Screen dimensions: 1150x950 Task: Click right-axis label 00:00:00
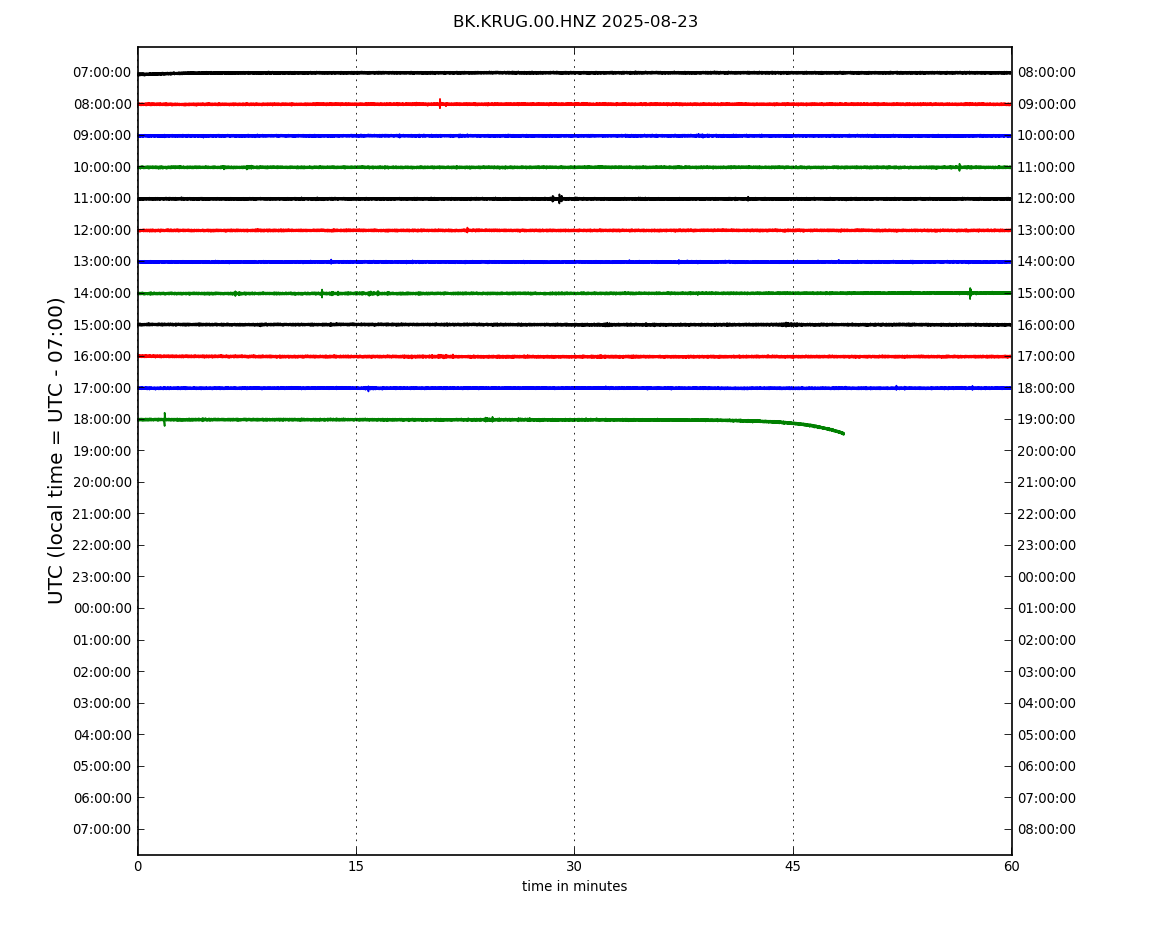[x=1047, y=577]
